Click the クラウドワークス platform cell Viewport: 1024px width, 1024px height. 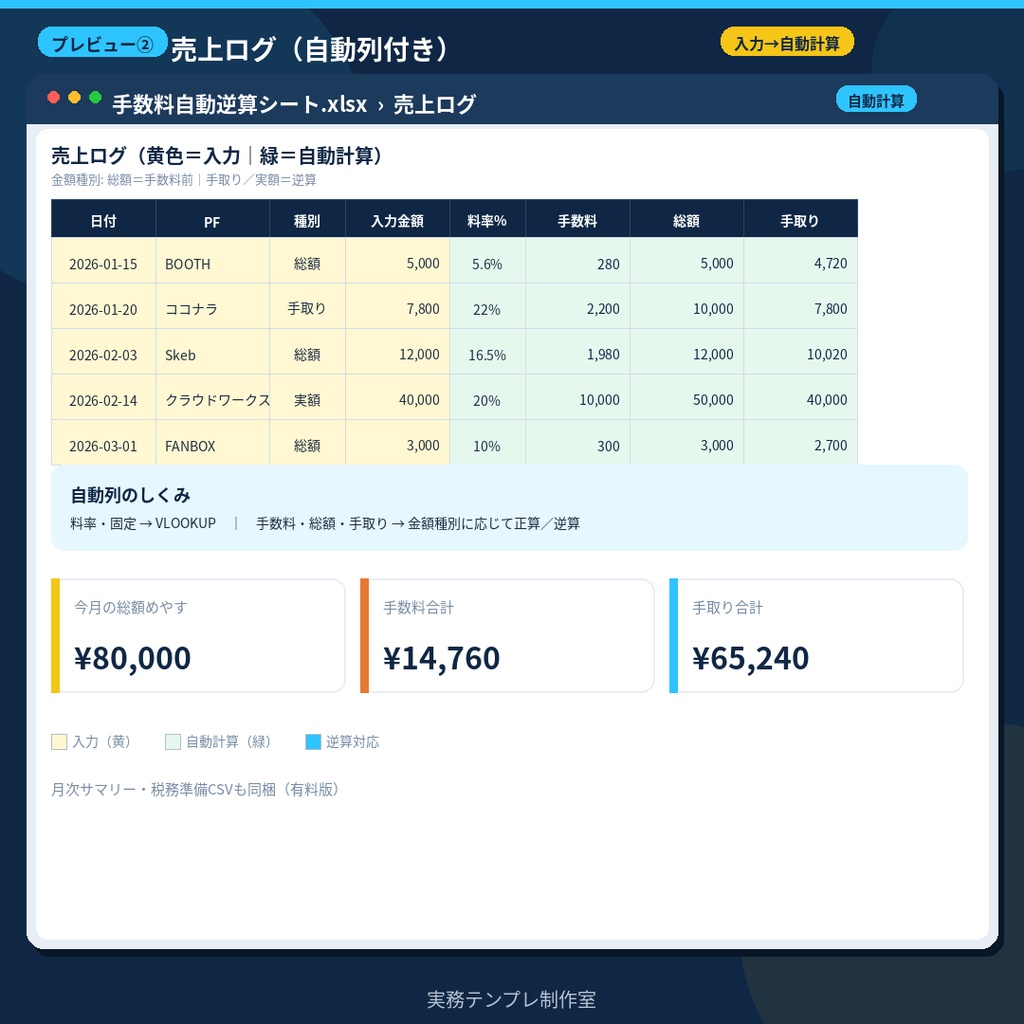212,398
